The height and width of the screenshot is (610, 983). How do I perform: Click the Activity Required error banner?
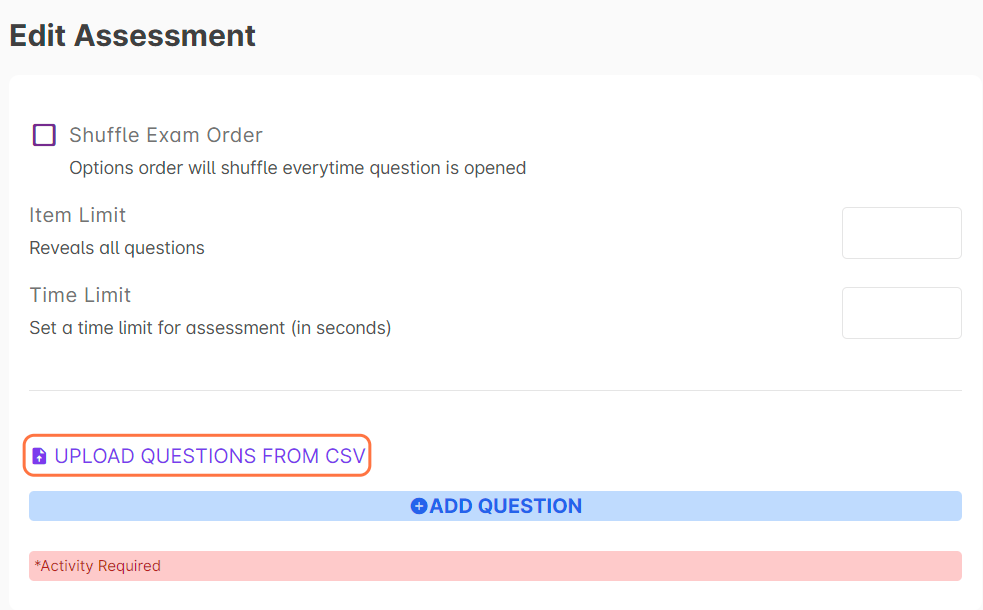coord(495,566)
